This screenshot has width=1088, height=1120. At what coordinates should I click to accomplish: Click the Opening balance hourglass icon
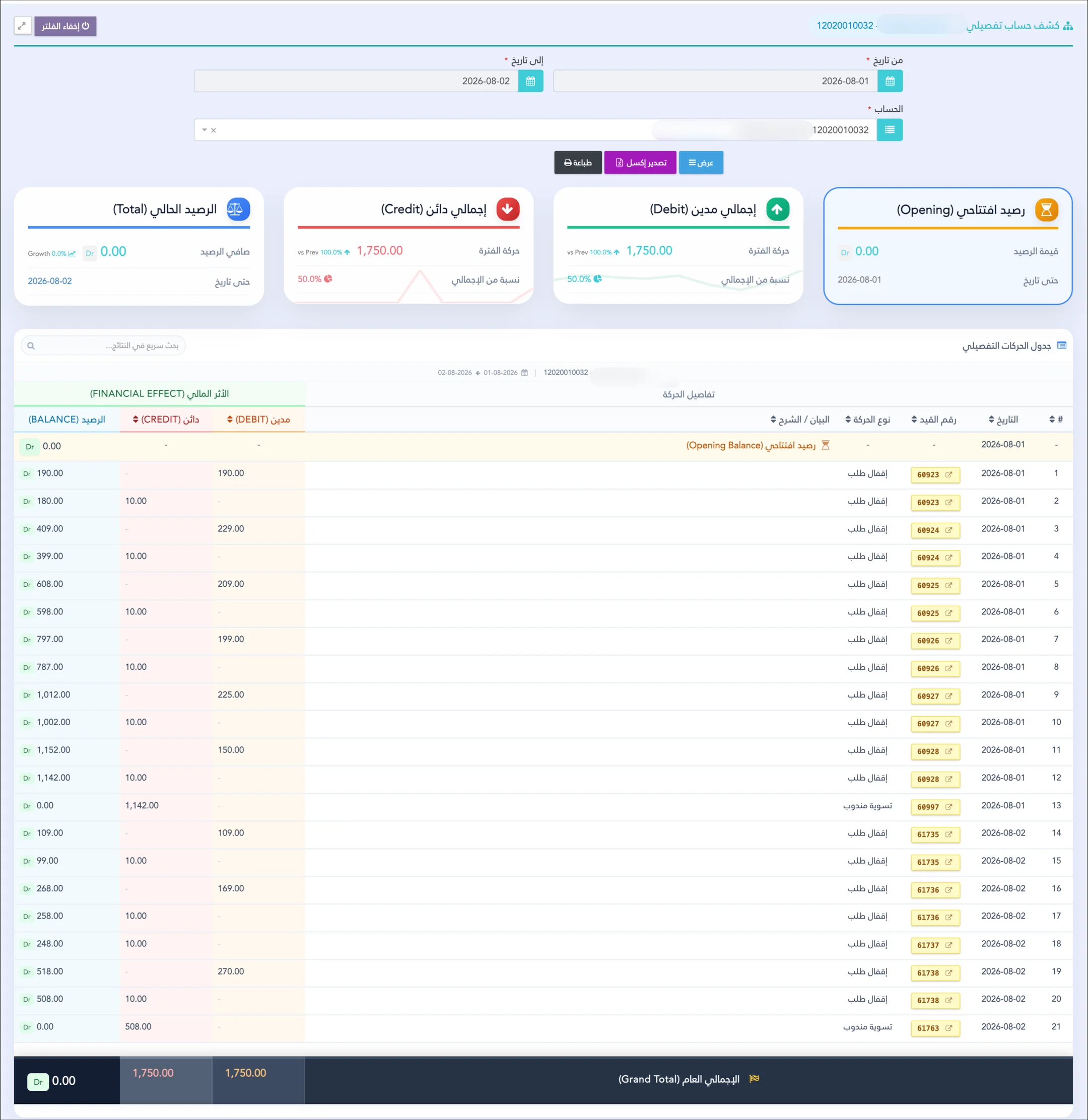click(x=1046, y=209)
